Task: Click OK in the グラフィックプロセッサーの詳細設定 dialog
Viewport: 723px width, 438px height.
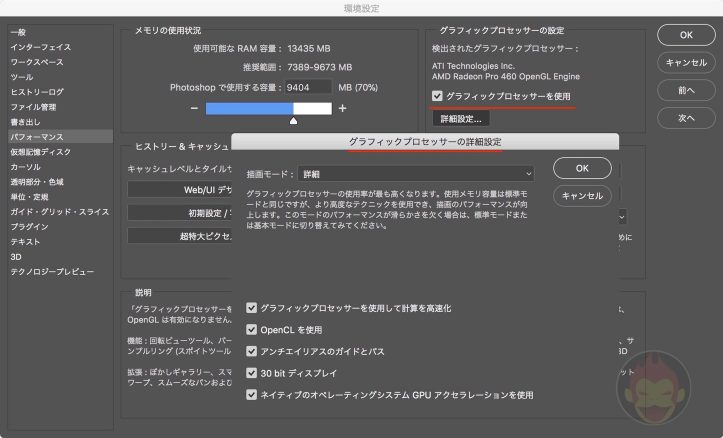Action: pyautogui.click(x=582, y=168)
